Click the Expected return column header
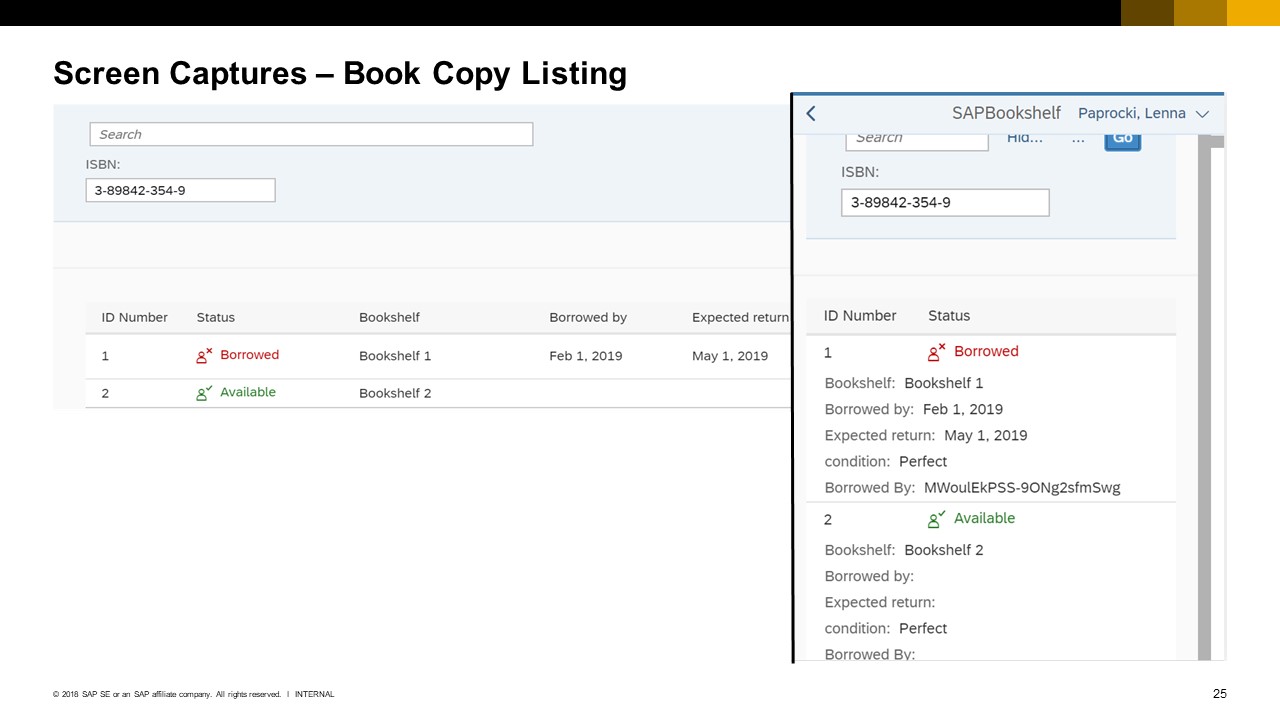 pos(740,317)
